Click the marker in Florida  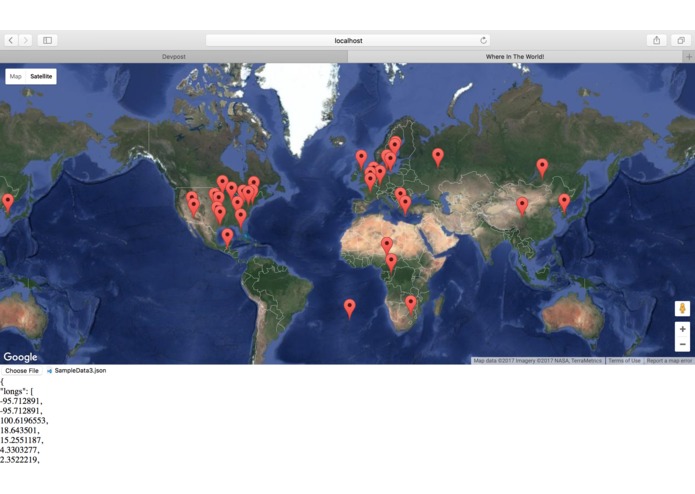coord(241,218)
